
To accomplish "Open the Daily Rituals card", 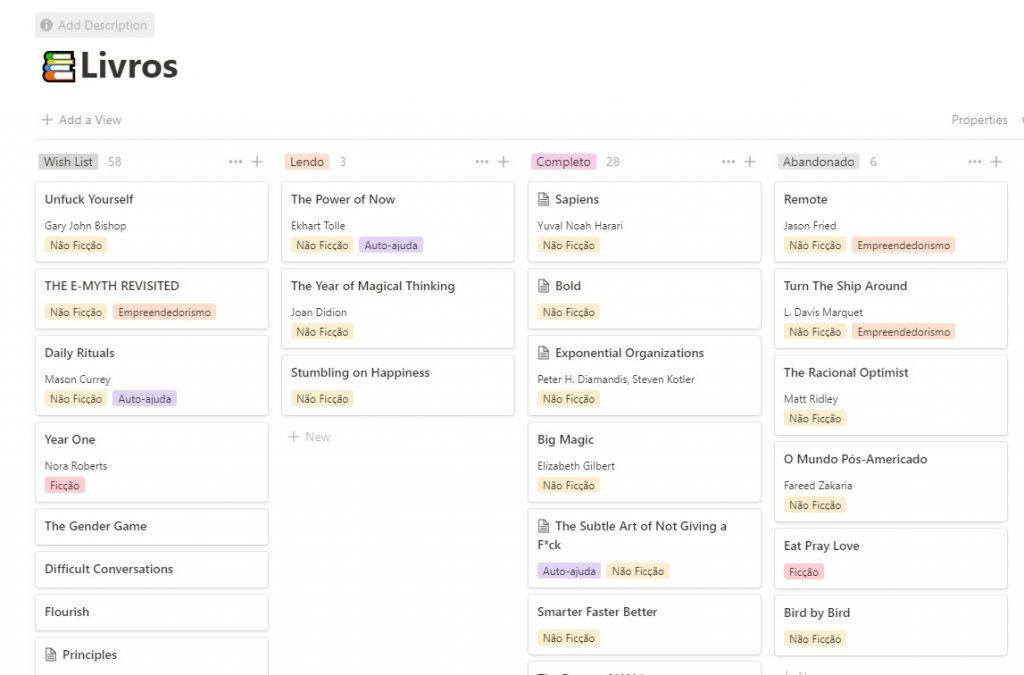I will click(x=152, y=375).
